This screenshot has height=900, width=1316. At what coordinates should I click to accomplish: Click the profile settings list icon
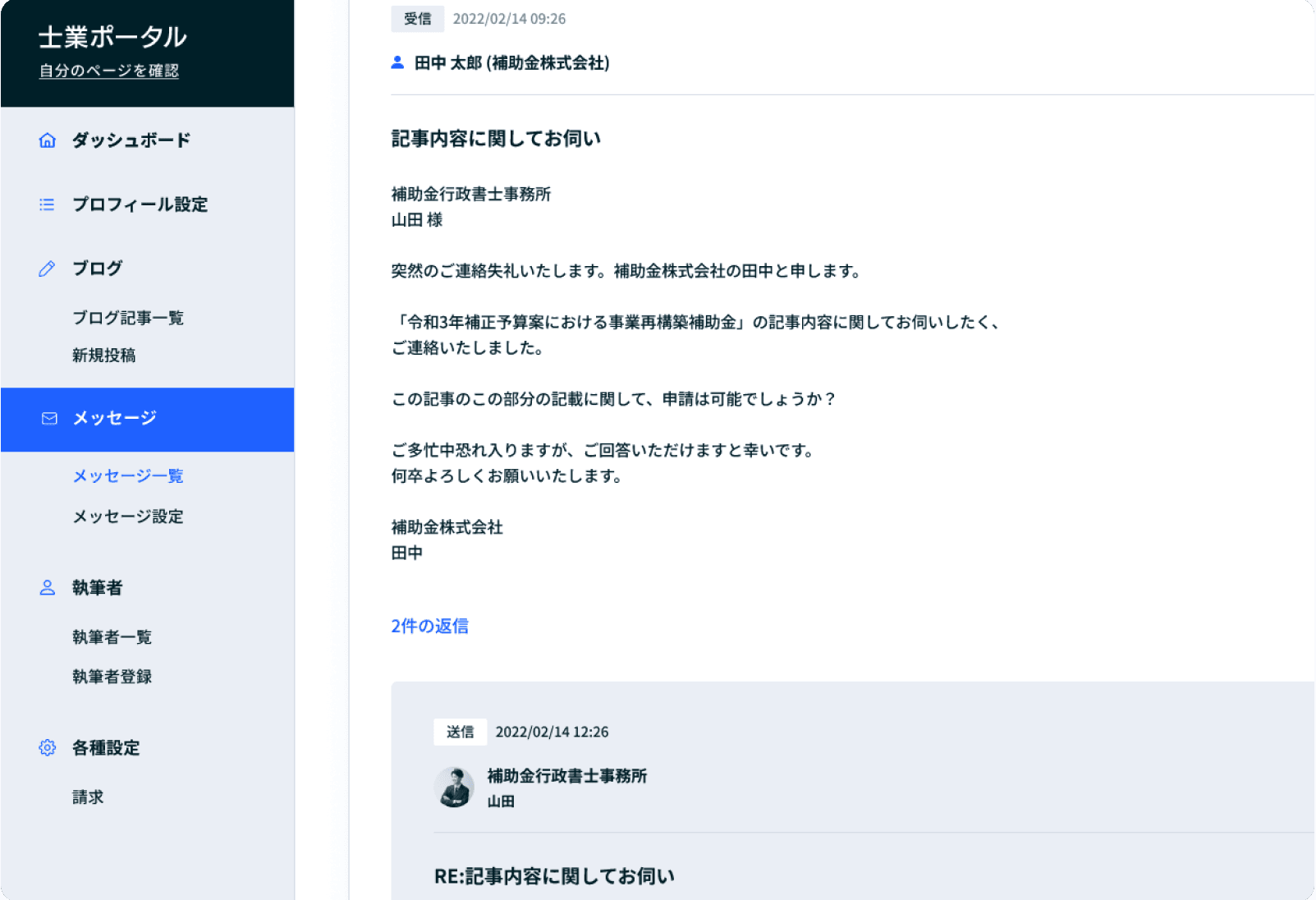coord(47,204)
